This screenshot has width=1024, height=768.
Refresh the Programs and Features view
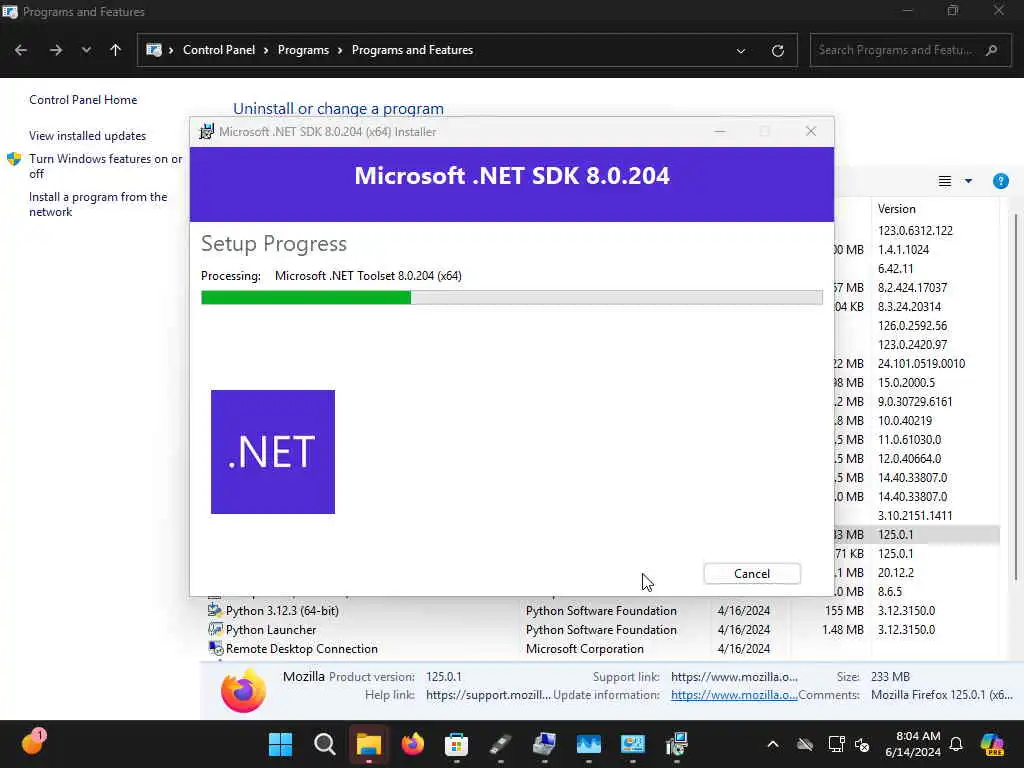pos(778,50)
